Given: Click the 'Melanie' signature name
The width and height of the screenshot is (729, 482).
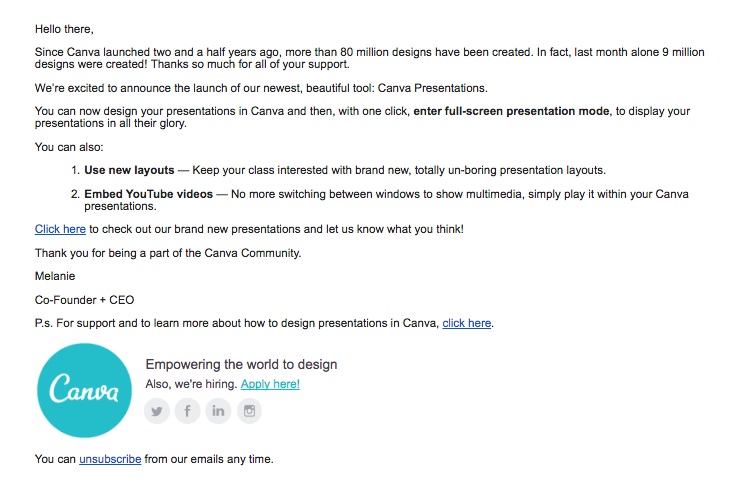Looking at the screenshot, I should (55, 276).
